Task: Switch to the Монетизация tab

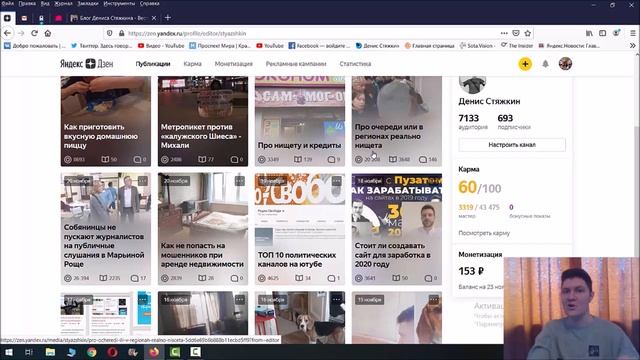Action: tap(233, 64)
